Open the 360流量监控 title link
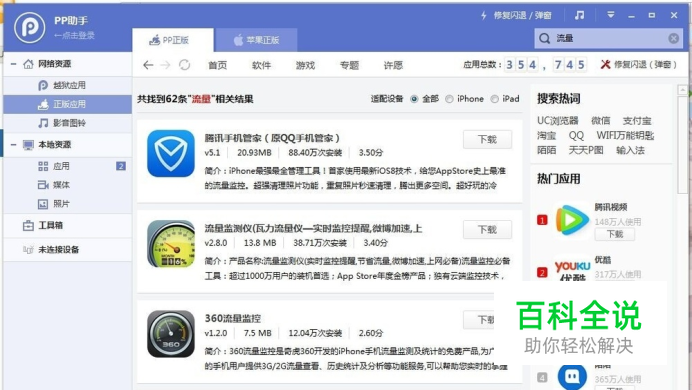The width and height of the screenshot is (692, 390). tap(233, 318)
